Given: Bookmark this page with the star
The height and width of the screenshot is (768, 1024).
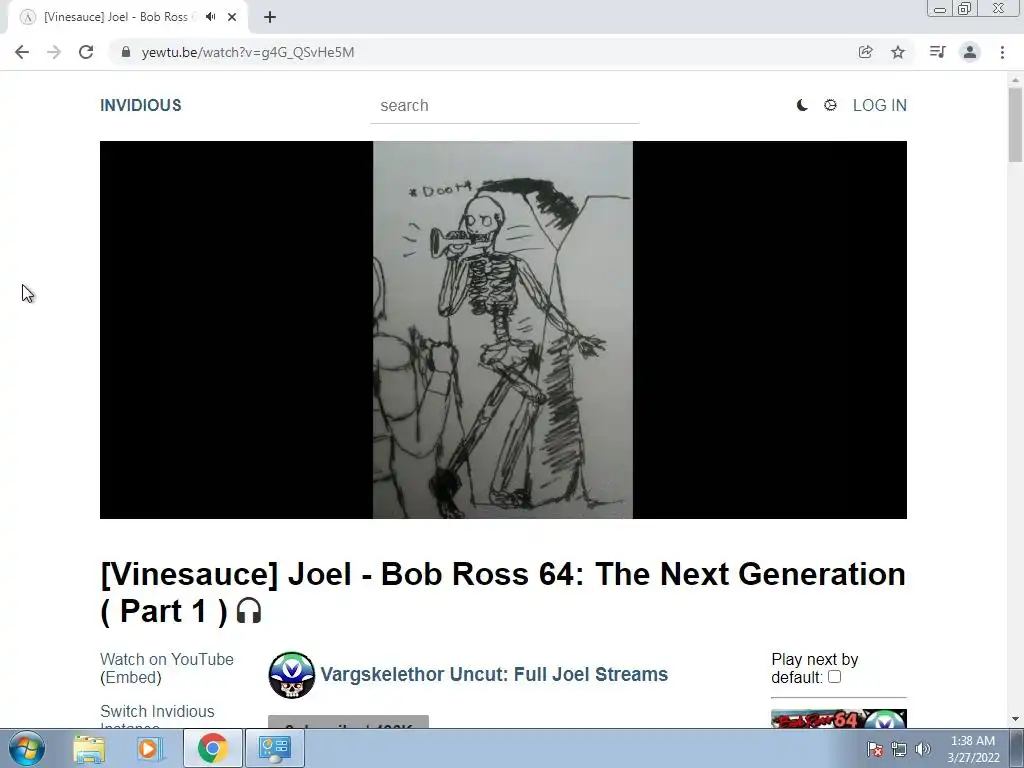Looking at the screenshot, I should pyautogui.click(x=898, y=52).
